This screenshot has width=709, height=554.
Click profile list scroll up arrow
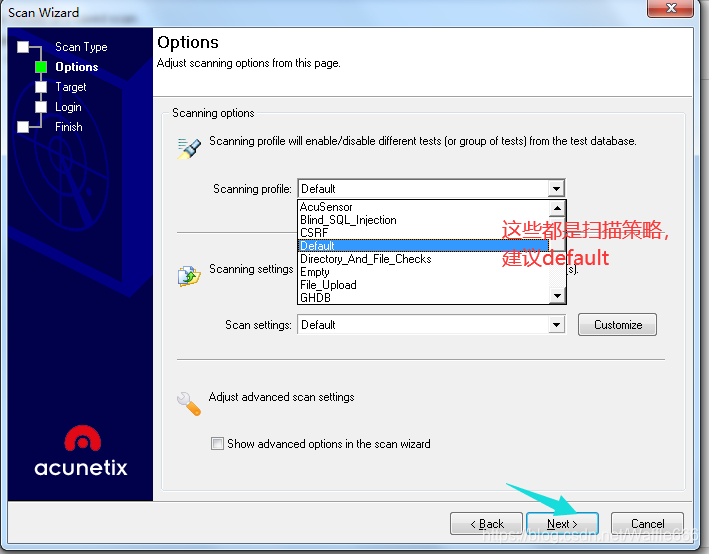click(557, 208)
